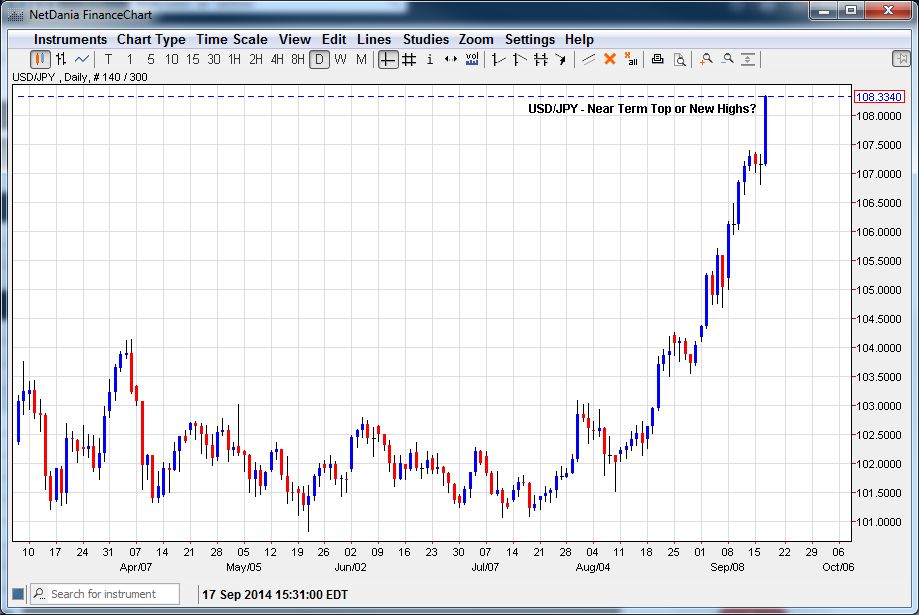Screen dimensions: 919x615
Task: Select the tick 'T' time scale
Action: pos(108,59)
